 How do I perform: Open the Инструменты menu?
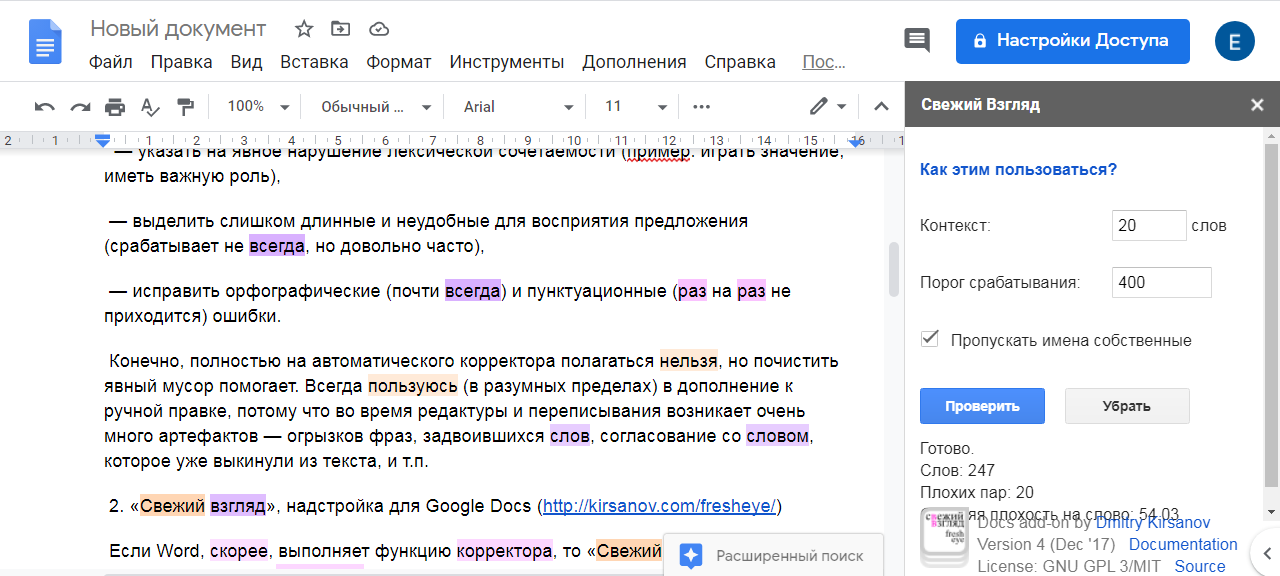[506, 62]
